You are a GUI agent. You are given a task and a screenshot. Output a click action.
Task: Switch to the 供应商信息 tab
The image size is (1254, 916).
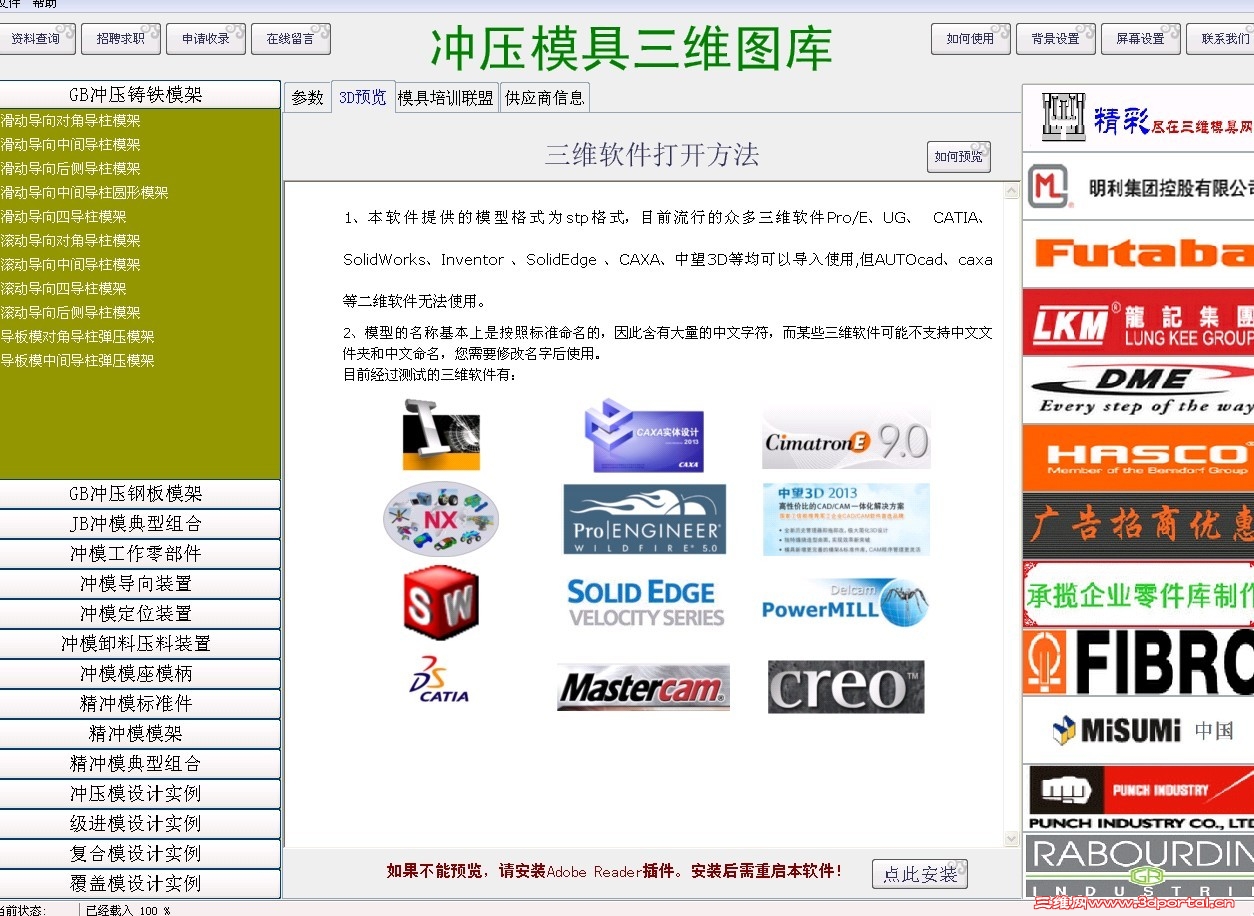tap(545, 97)
